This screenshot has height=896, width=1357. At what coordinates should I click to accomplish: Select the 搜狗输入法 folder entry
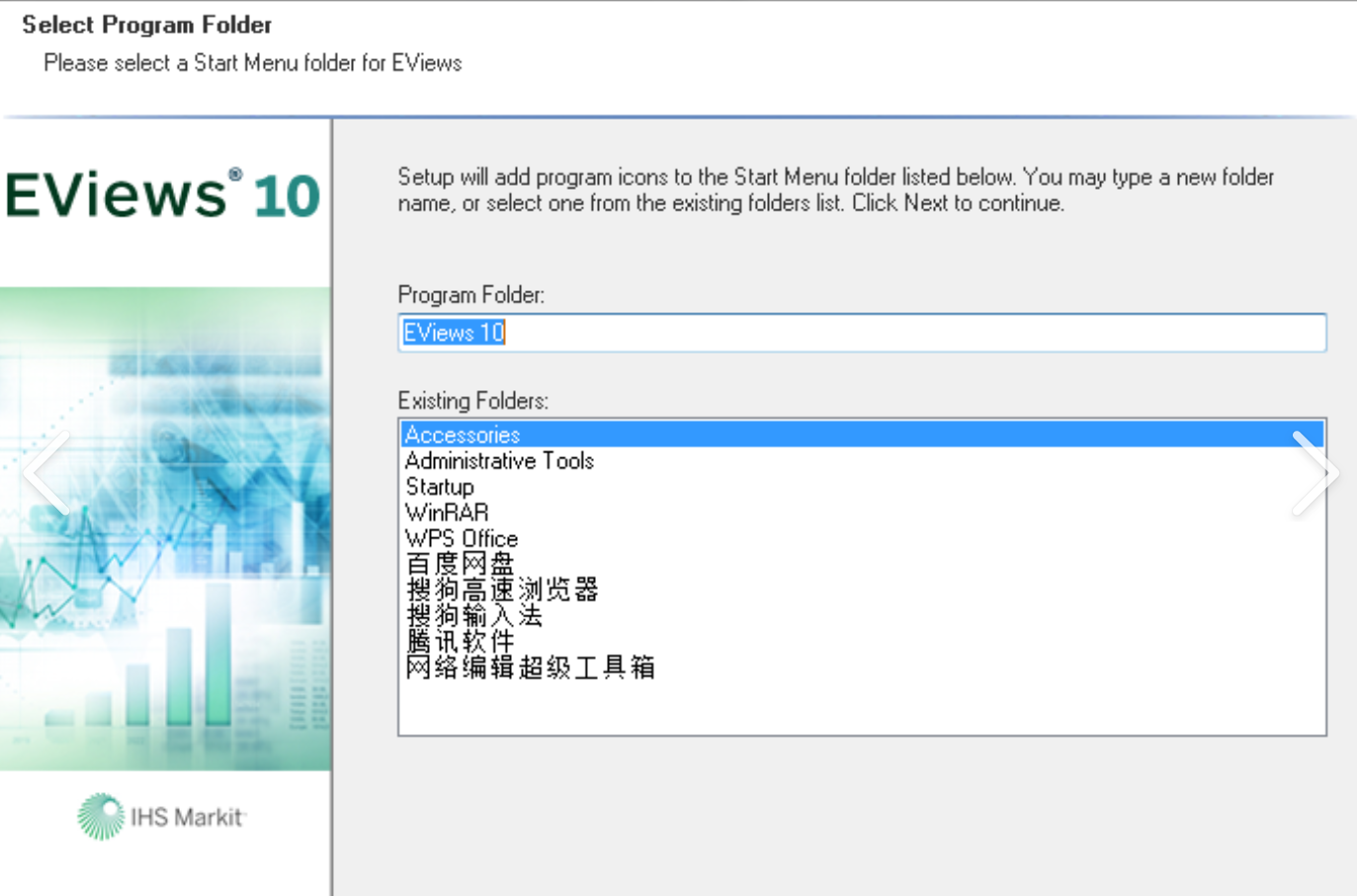coord(474,615)
